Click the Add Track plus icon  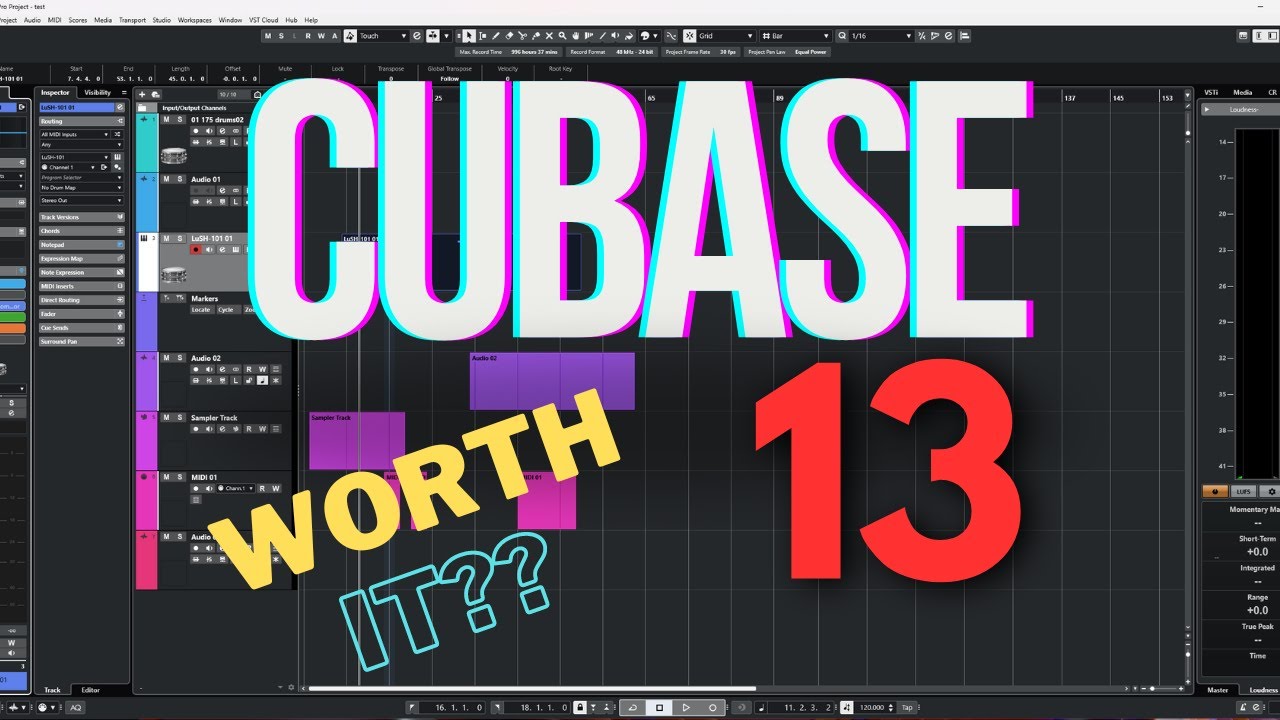tap(142, 95)
